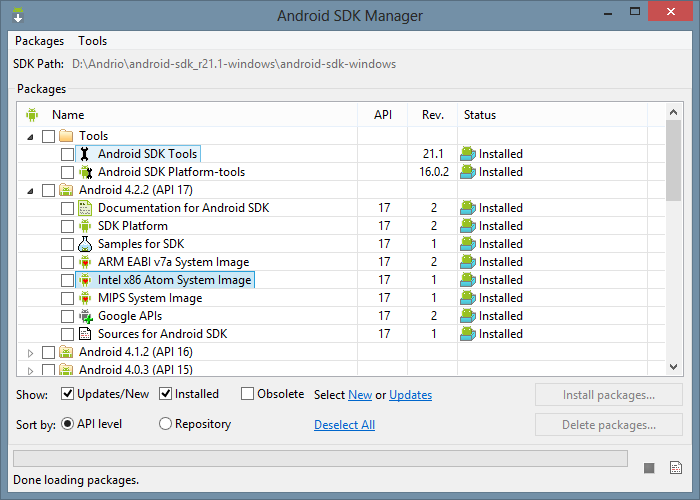Screen dimensions: 700x500
Task: Click the Updates link to select updates
Action: [410, 395]
